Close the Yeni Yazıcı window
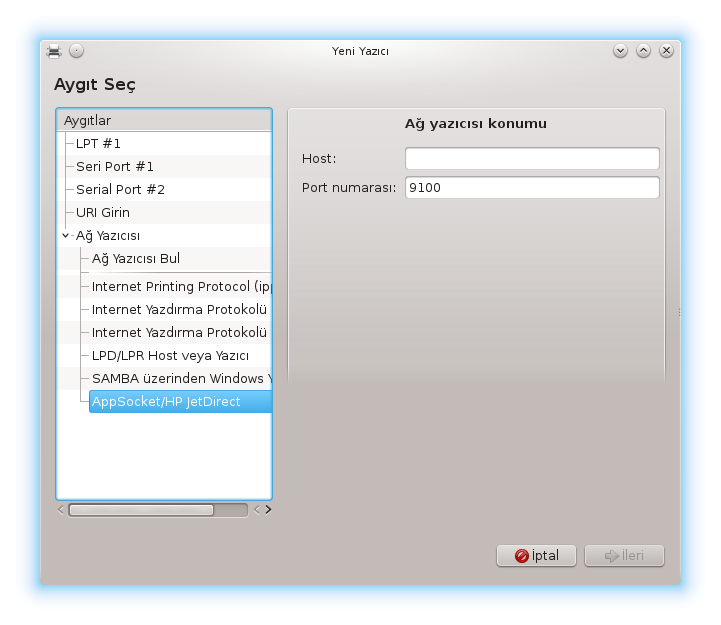Viewport: 721px width, 625px height. [x=666, y=51]
